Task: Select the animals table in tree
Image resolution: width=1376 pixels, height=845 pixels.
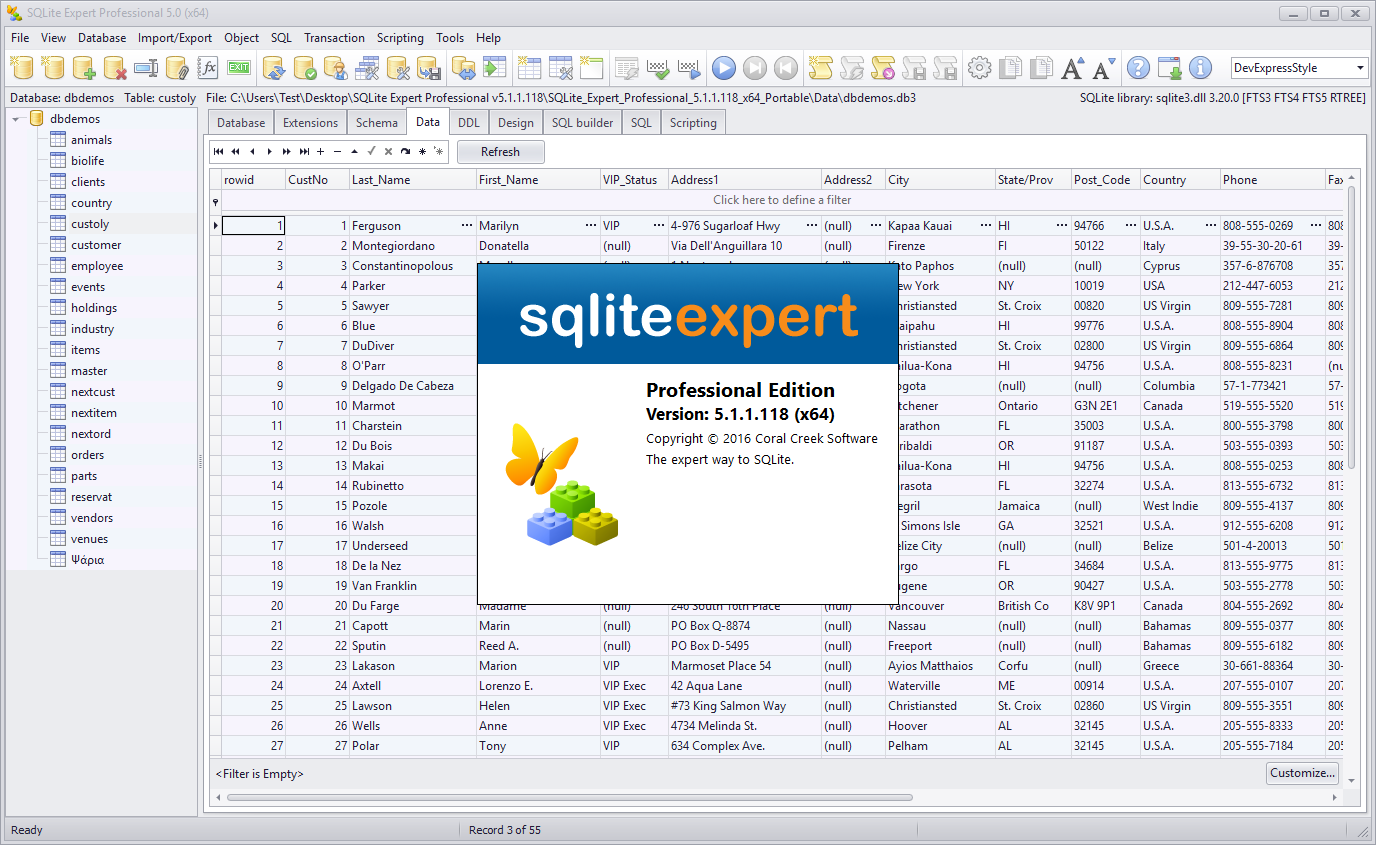Action: click(x=91, y=140)
